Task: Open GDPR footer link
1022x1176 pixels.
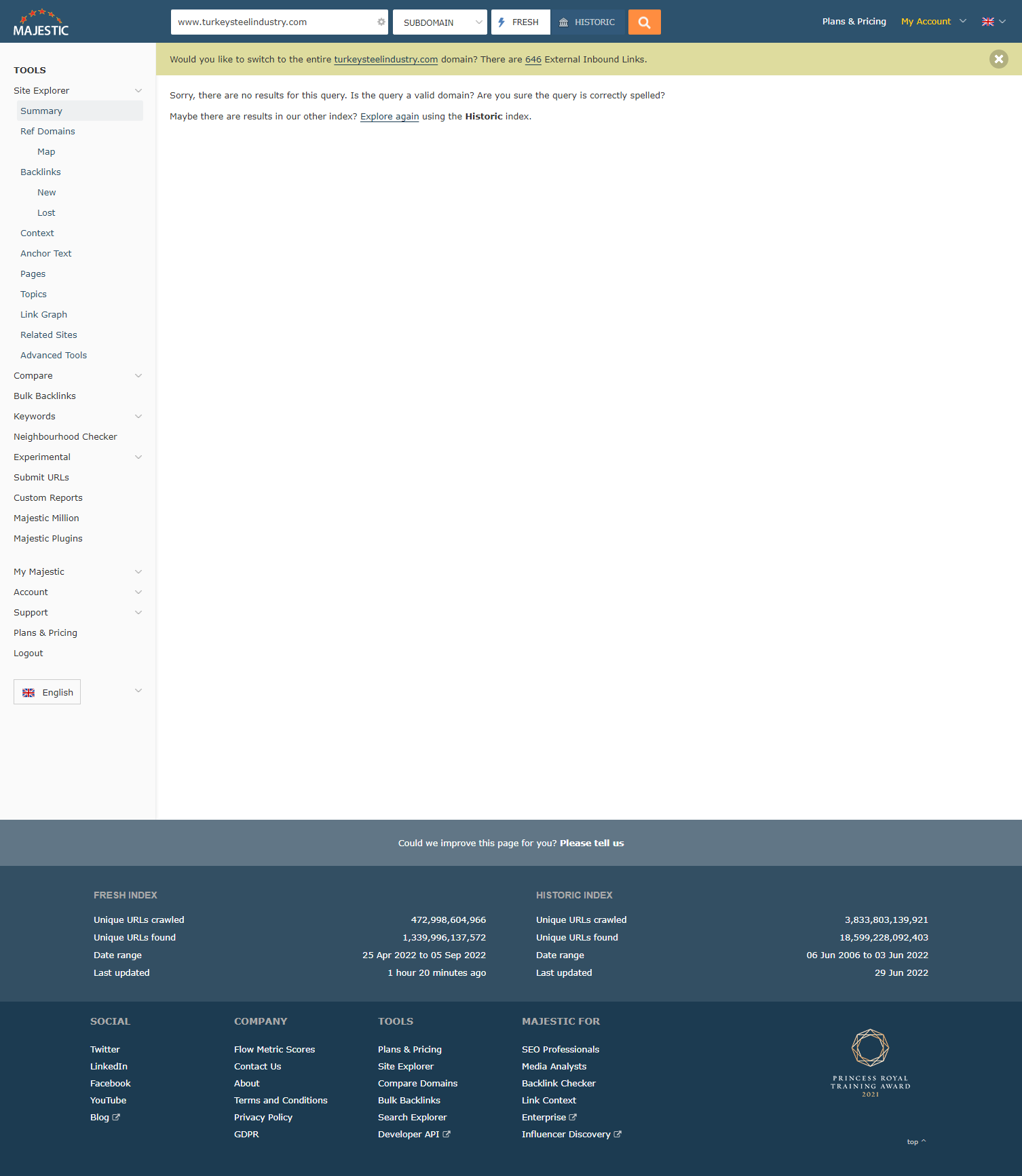Action: click(246, 1135)
